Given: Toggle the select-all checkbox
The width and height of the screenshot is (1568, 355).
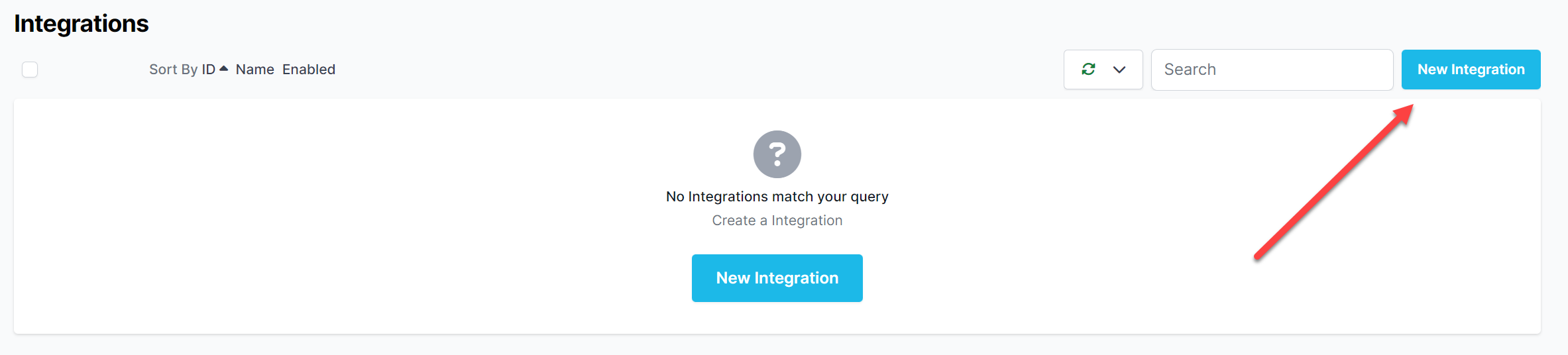Looking at the screenshot, I should [x=30, y=70].
